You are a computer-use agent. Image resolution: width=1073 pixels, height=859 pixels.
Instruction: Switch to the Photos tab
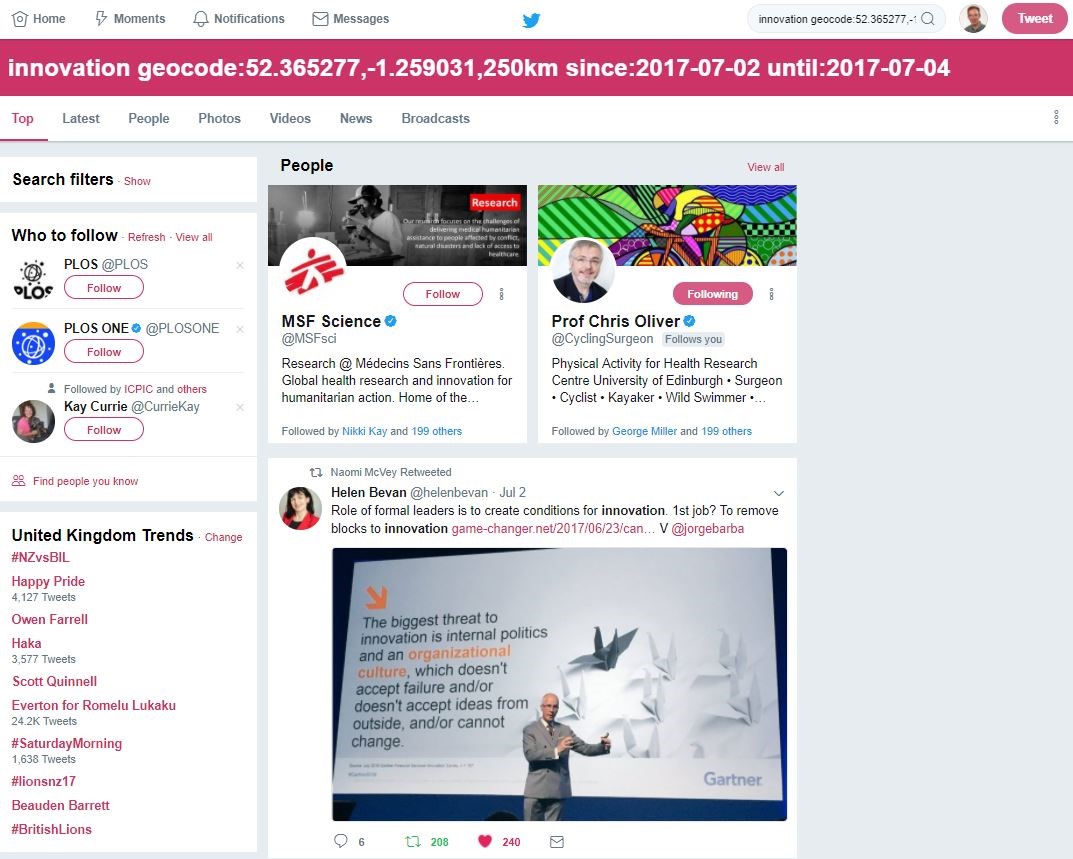(220, 118)
